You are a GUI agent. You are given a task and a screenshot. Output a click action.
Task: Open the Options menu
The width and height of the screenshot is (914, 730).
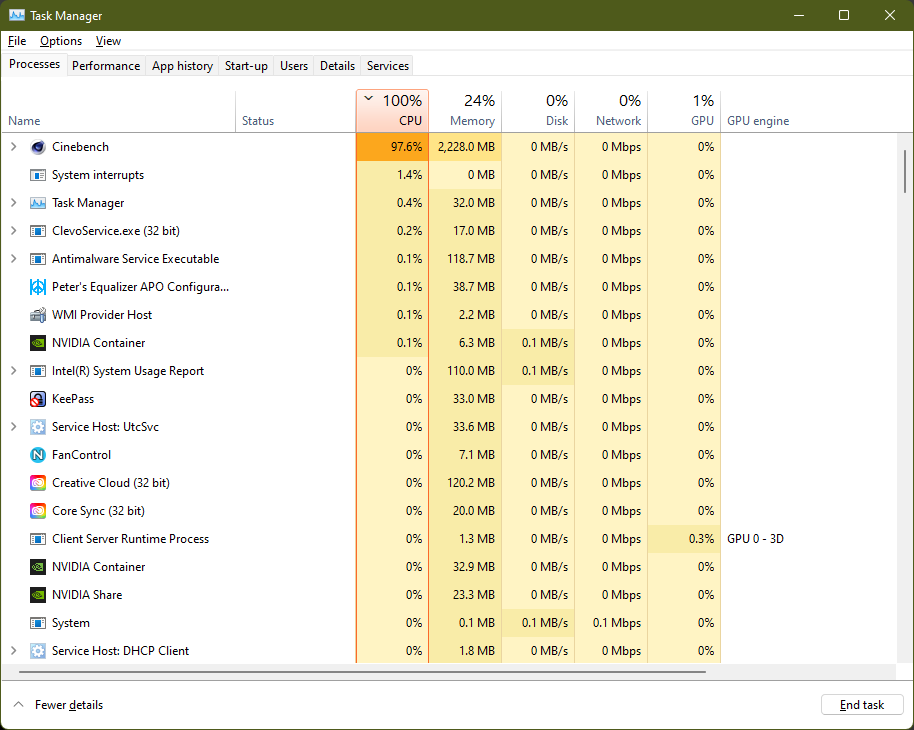coord(61,41)
